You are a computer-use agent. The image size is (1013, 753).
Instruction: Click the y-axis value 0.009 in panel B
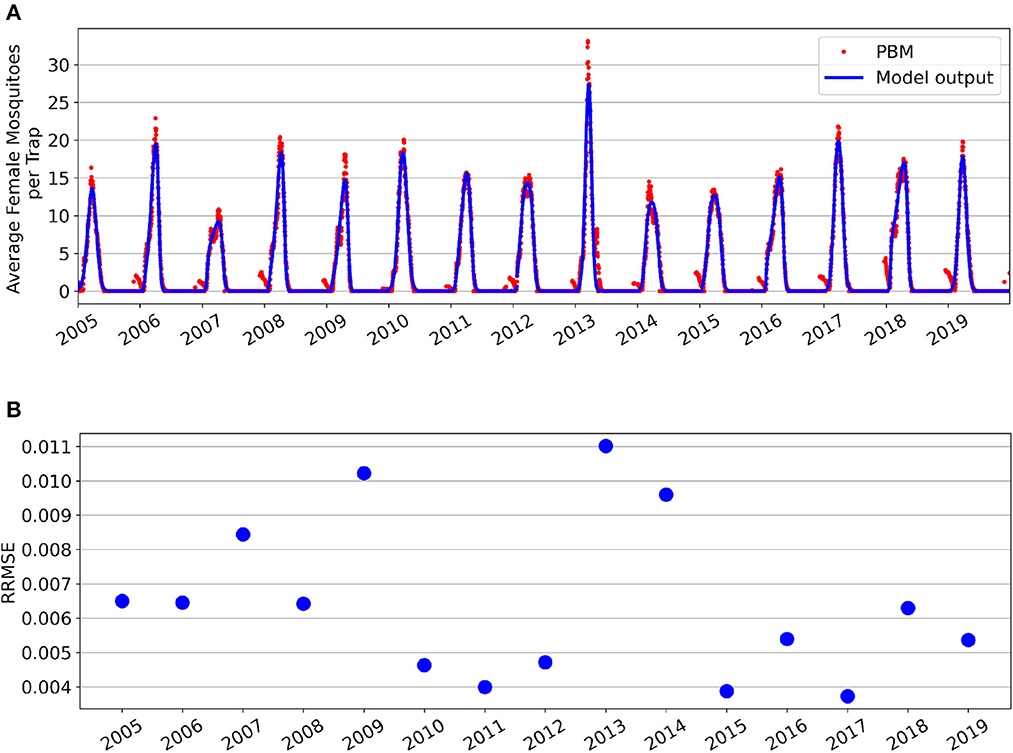pos(46,515)
